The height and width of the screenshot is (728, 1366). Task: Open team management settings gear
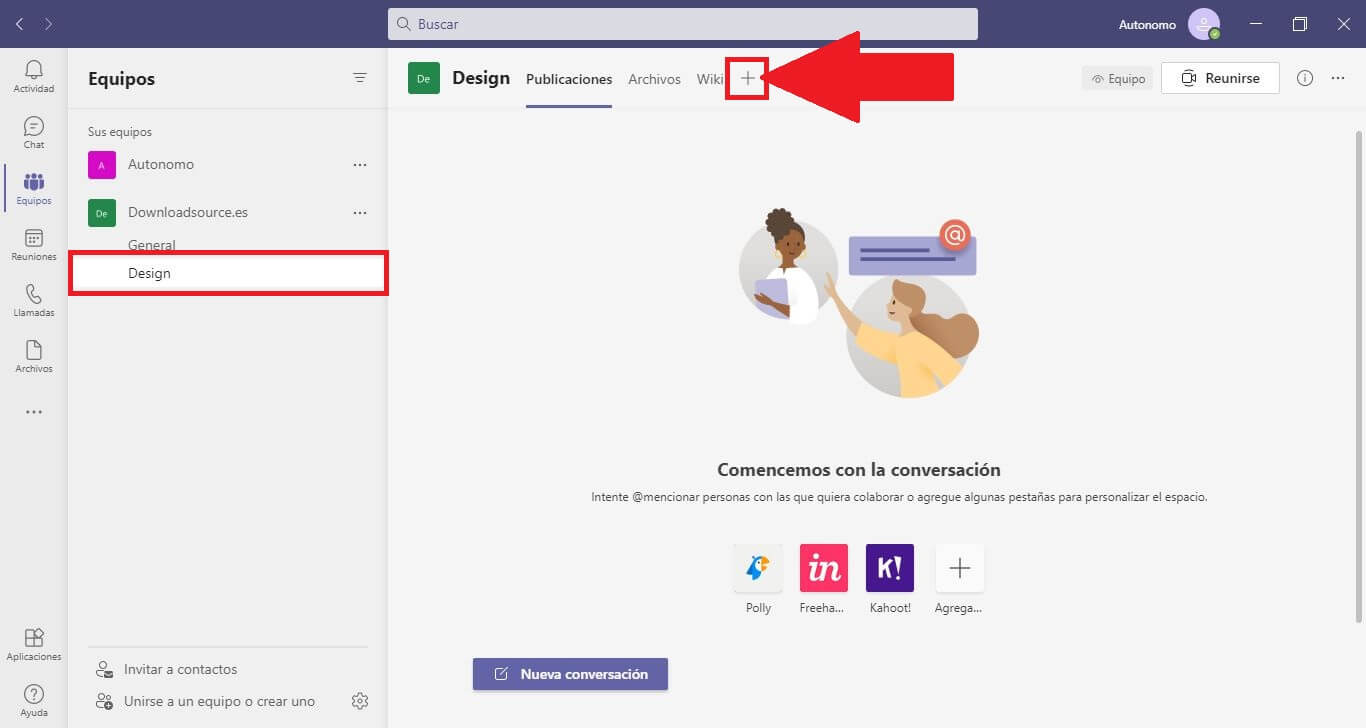click(x=360, y=701)
